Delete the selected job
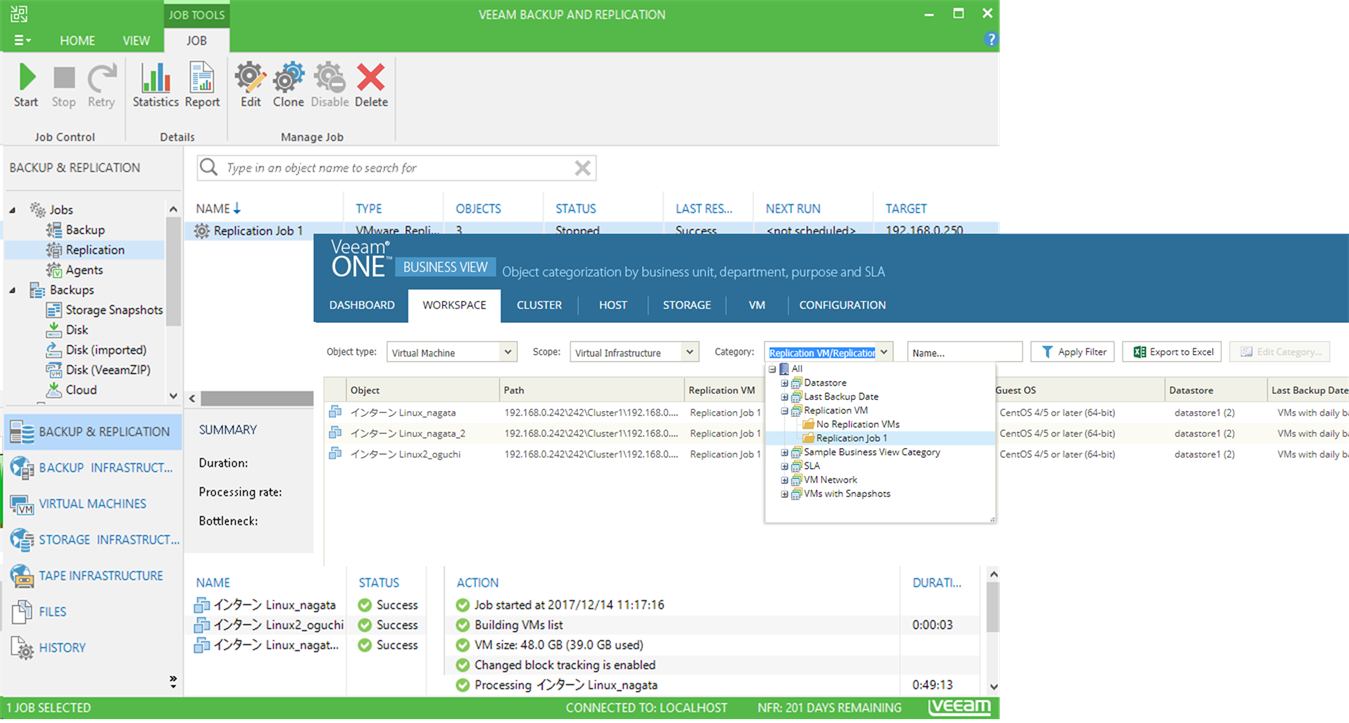The height and width of the screenshot is (723, 1349). click(x=371, y=85)
